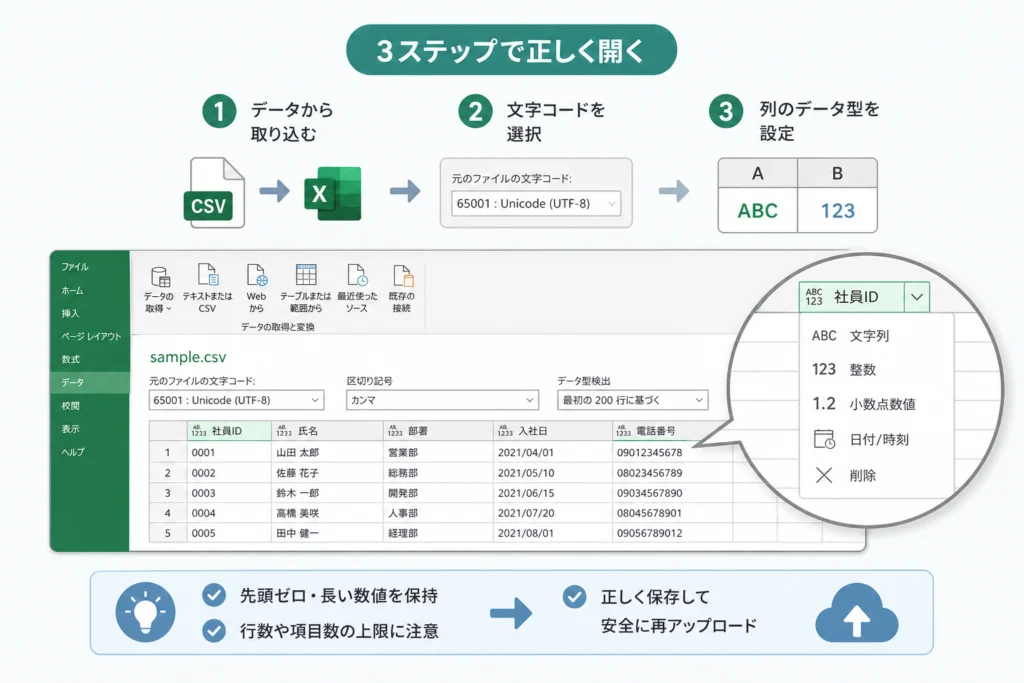Viewport: 1024px width, 683px height.
Task: Choose 小数点数値 in the type menu
Action: pos(876,404)
